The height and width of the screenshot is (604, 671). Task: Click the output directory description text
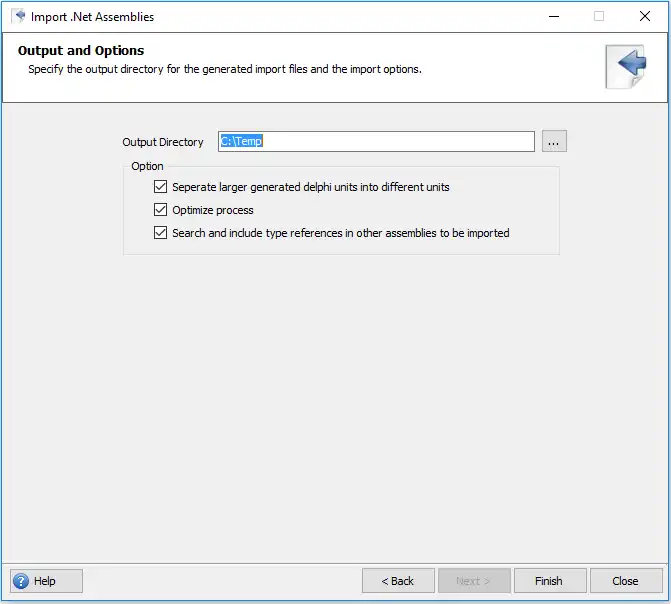point(225,69)
